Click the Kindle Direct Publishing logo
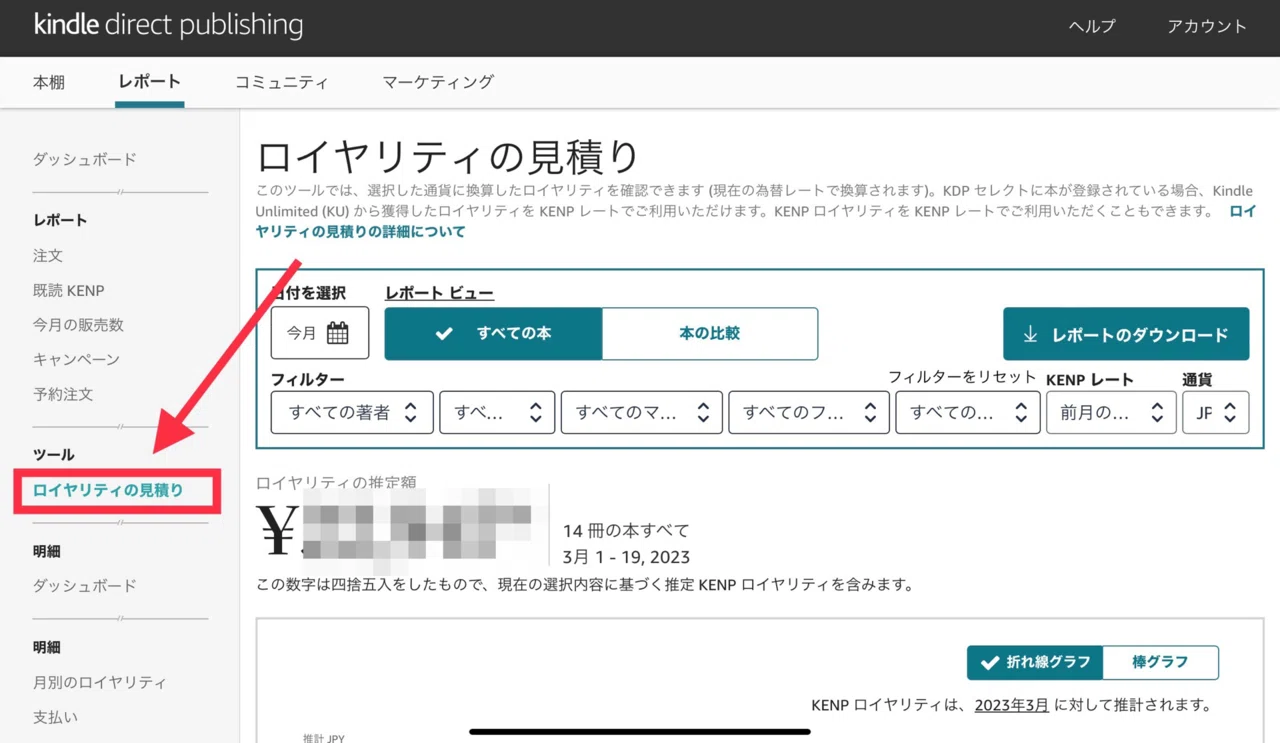 [168, 26]
